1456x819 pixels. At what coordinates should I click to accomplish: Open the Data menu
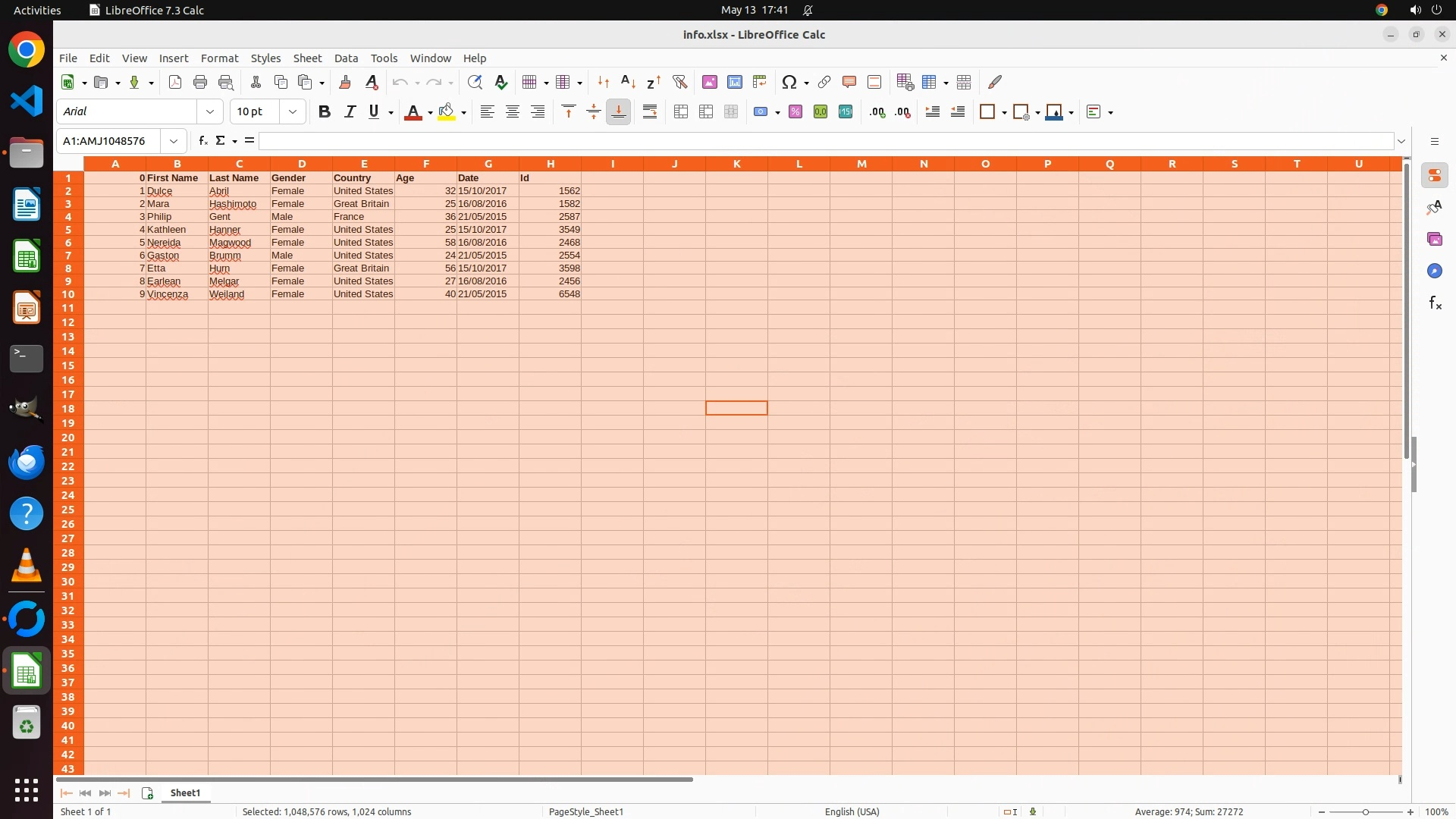coord(346,58)
